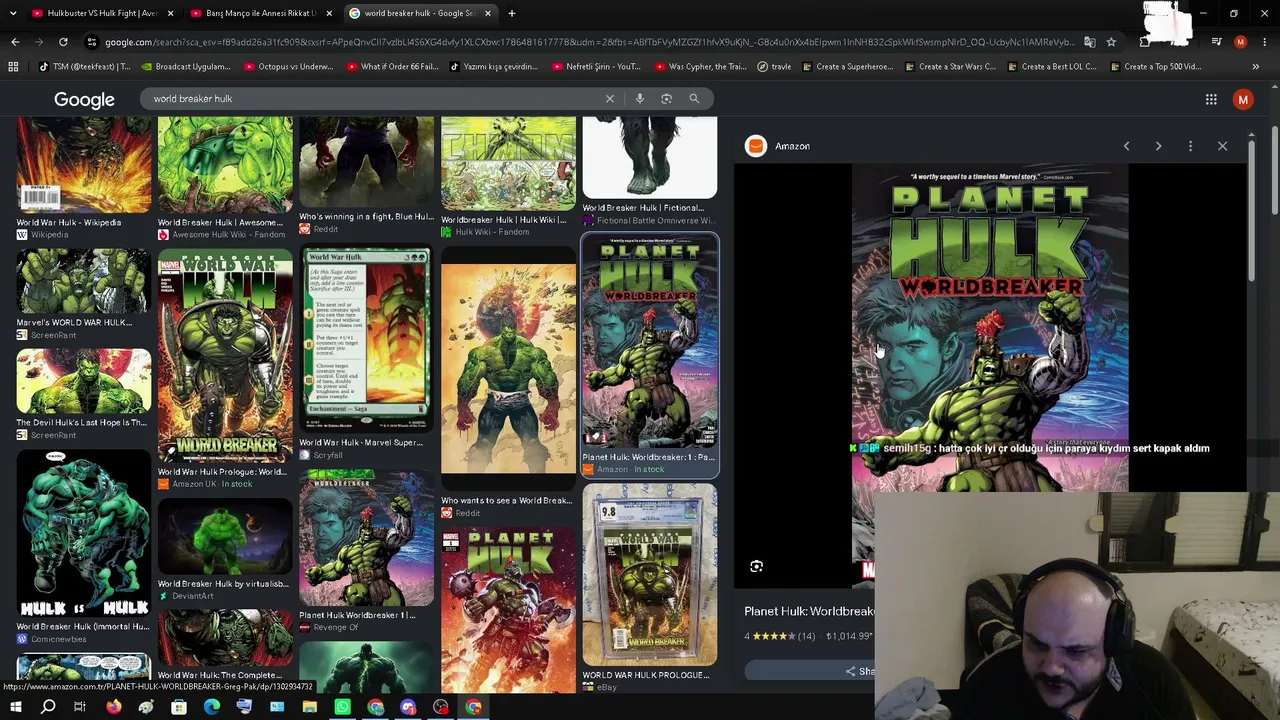
Task: Search inside image with the Lens icon
Action: click(x=756, y=566)
